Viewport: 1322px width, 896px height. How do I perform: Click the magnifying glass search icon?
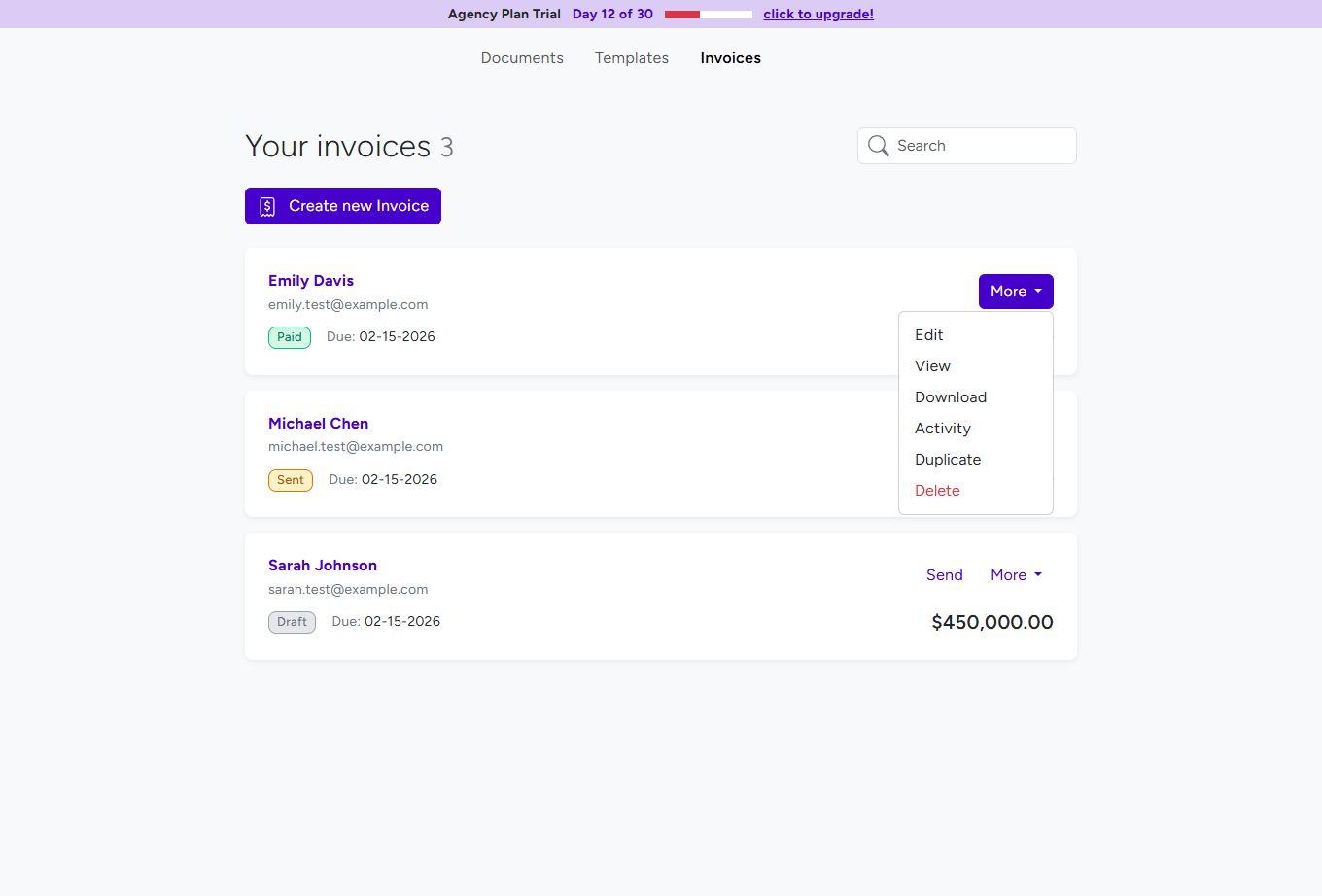tap(879, 145)
